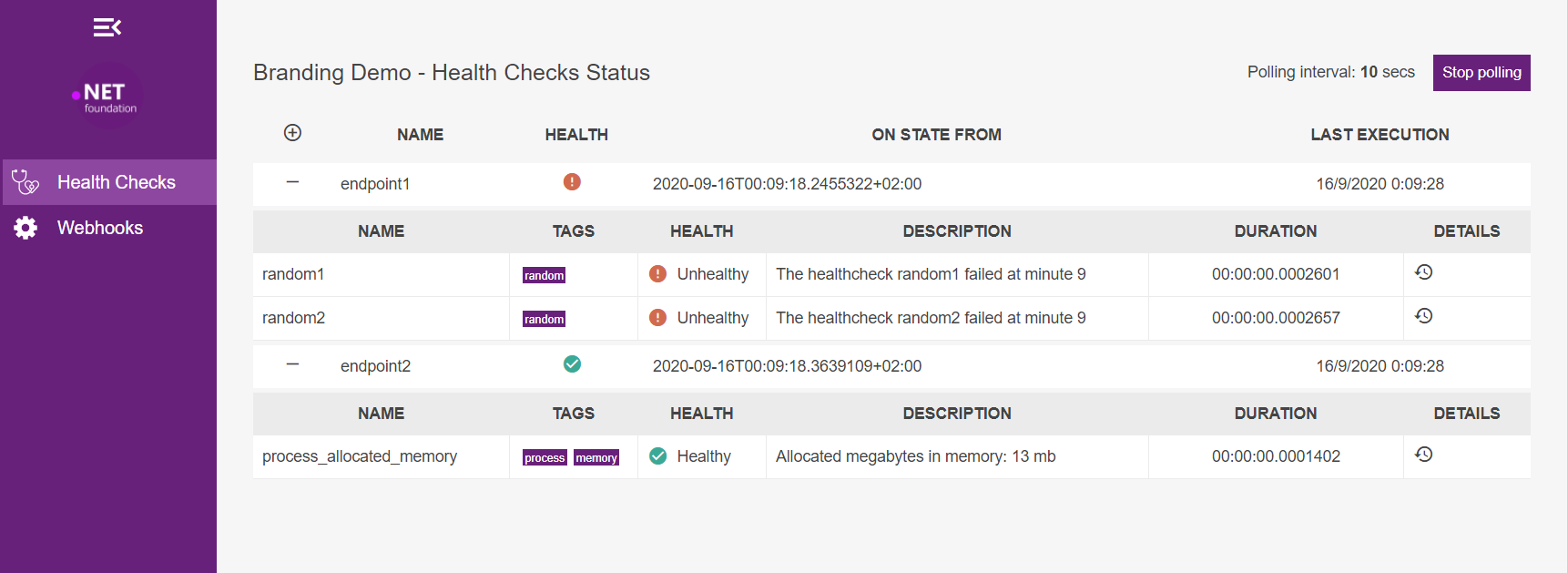Click the healthy check icon for endpoint2

click(x=572, y=363)
